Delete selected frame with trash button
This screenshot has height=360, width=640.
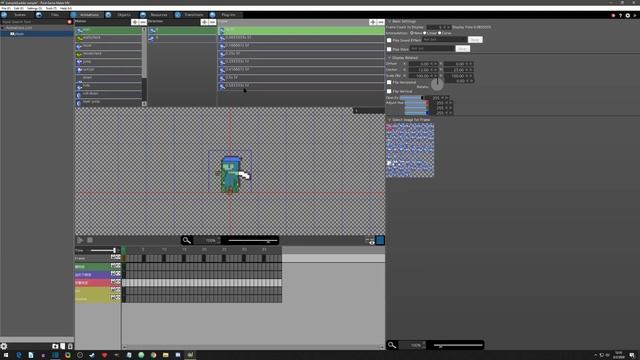point(380,22)
